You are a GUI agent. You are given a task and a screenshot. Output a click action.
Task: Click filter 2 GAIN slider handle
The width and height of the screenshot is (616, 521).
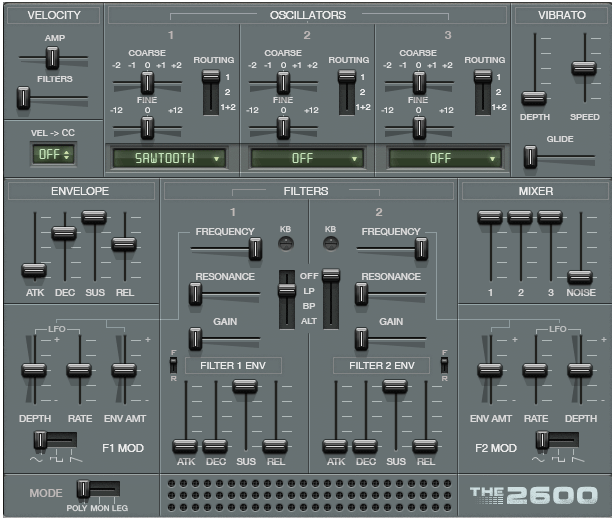pyautogui.click(x=361, y=339)
